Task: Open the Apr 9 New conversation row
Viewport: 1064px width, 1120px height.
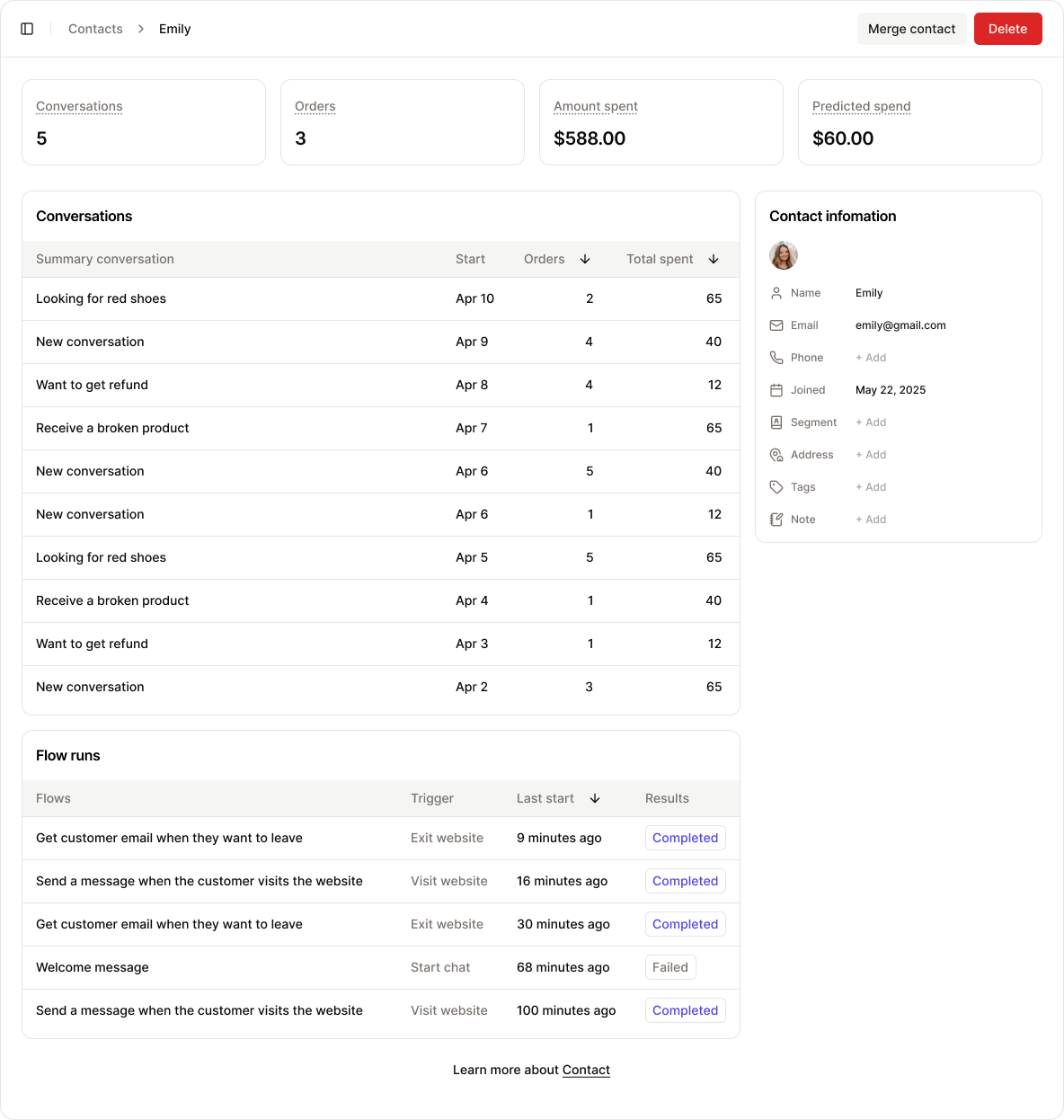Action: [381, 342]
